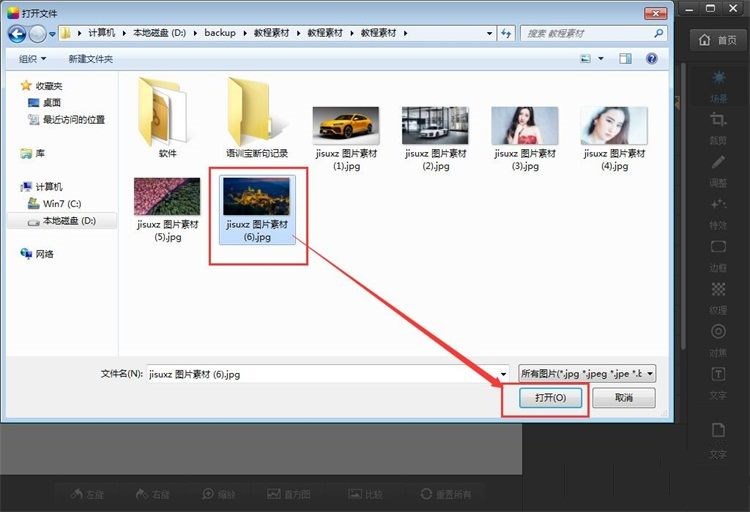This screenshot has width=750, height=512.
Task: Select the 裁剪 crop tool
Action: pos(718,126)
